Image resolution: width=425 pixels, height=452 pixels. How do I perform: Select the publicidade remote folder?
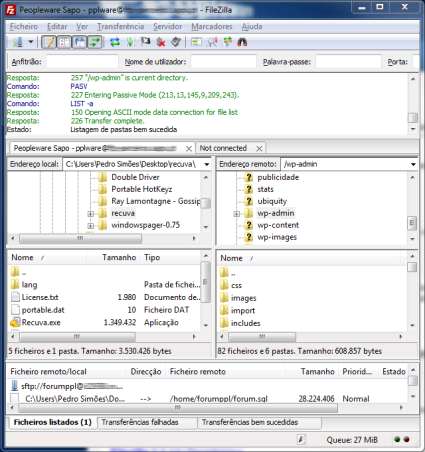(x=278, y=177)
